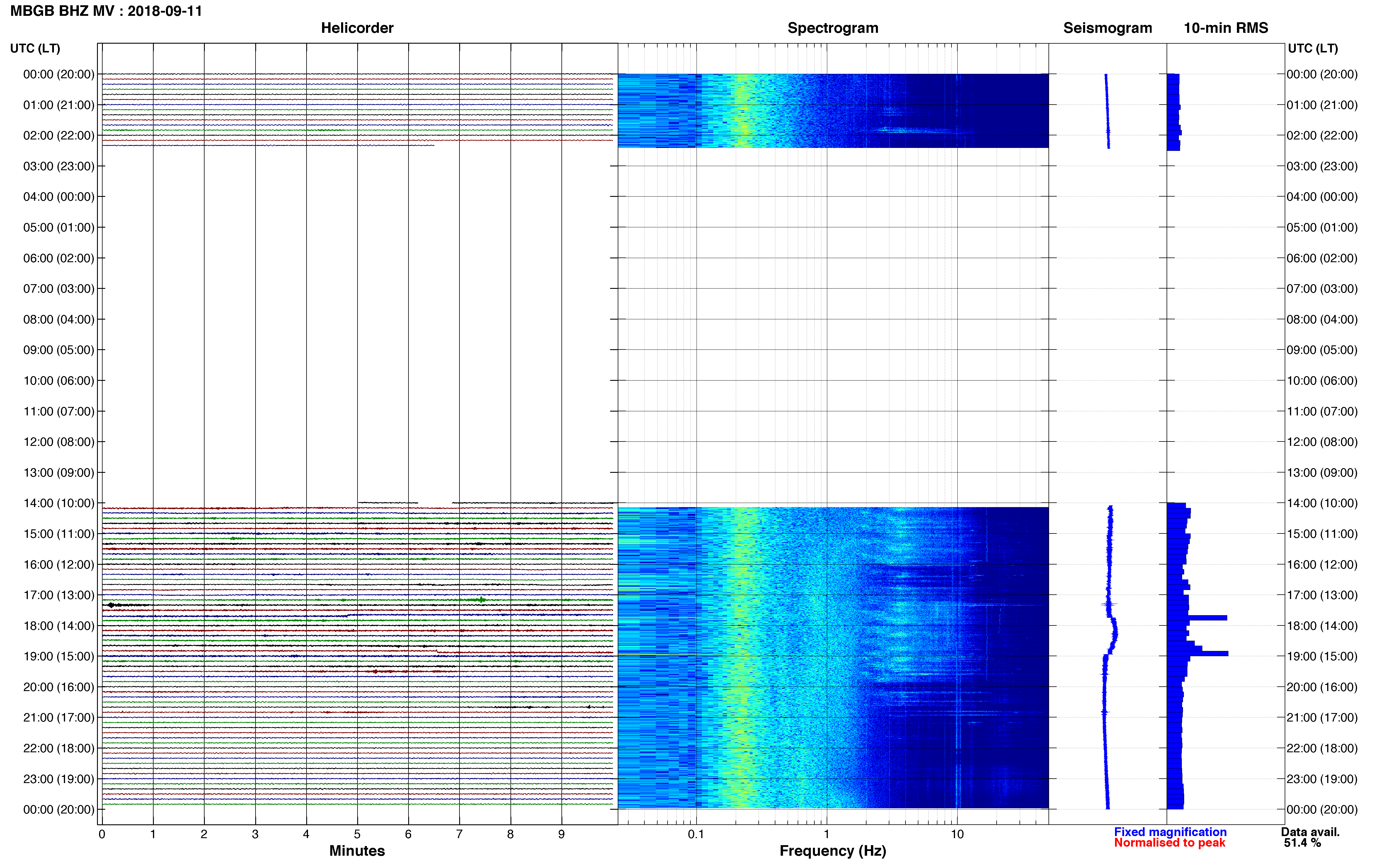
Task: Select left time label '10:00 (06:00)'
Action: pyautogui.click(x=59, y=381)
